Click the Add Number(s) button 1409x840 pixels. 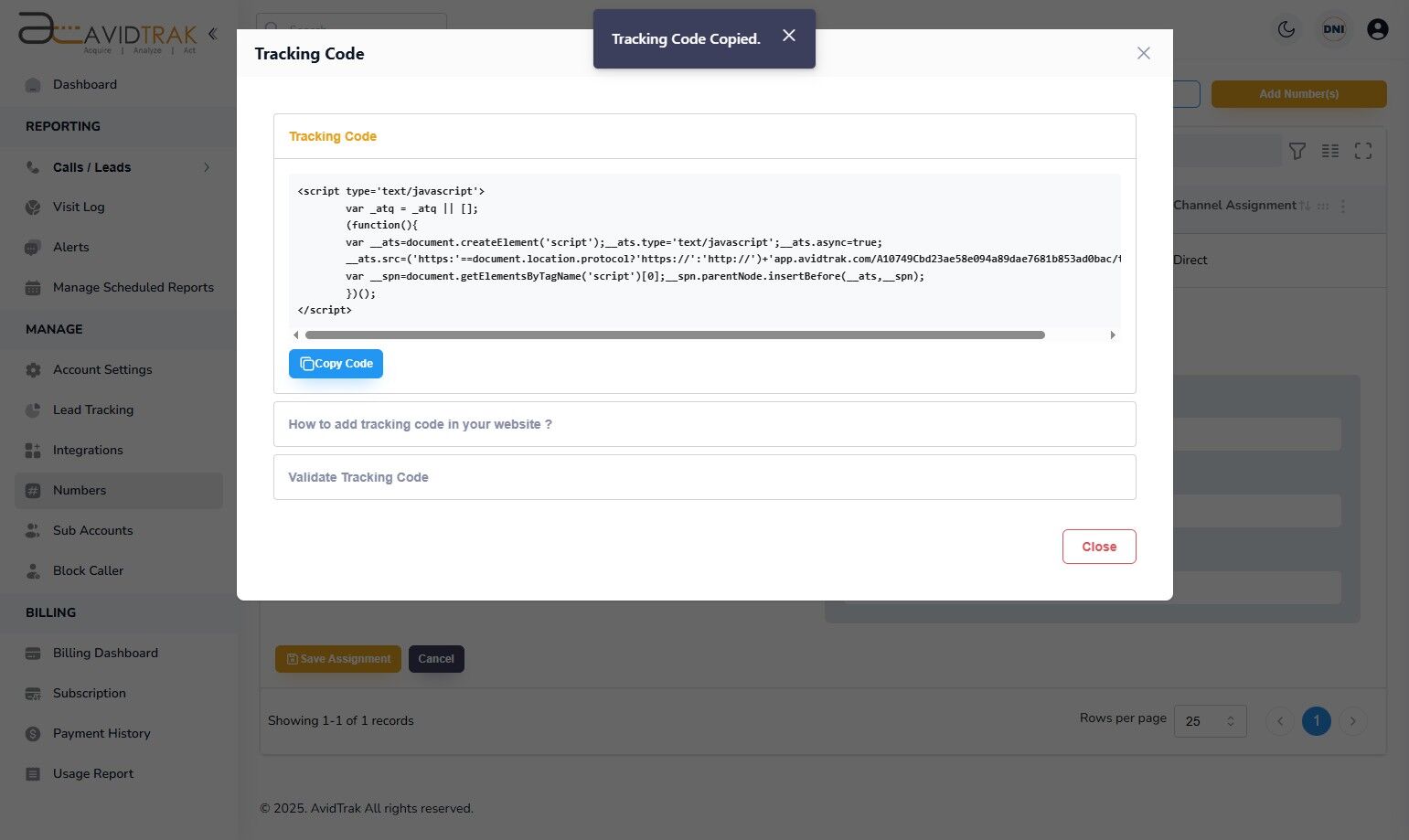[1298, 94]
